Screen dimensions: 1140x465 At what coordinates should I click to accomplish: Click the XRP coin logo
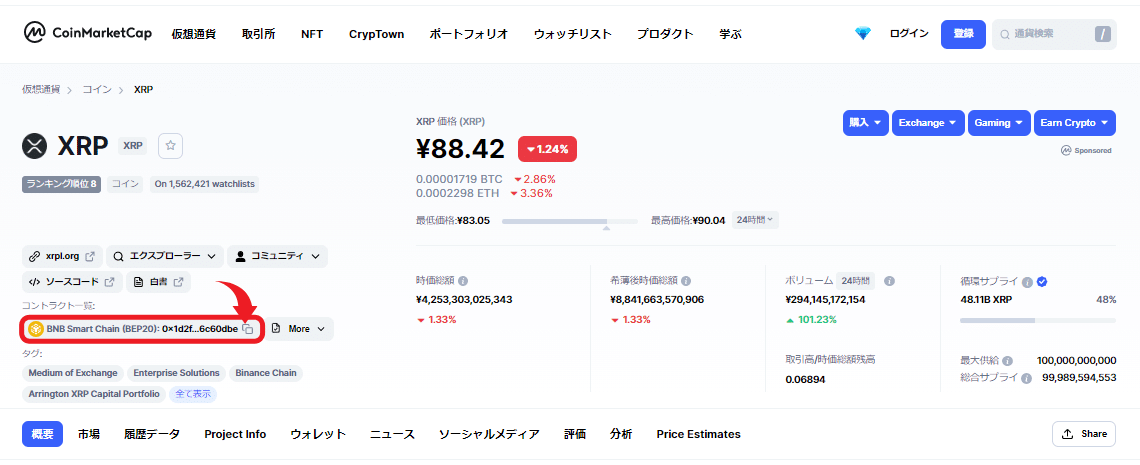(35, 145)
